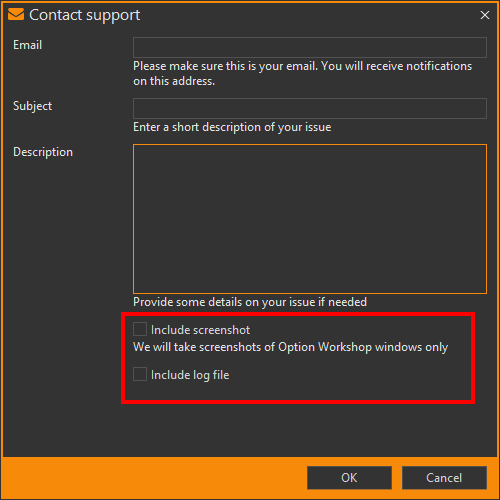Image resolution: width=500 pixels, height=500 pixels.
Task: Click the "Enter a short description" hint
Action: tap(232, 127)
